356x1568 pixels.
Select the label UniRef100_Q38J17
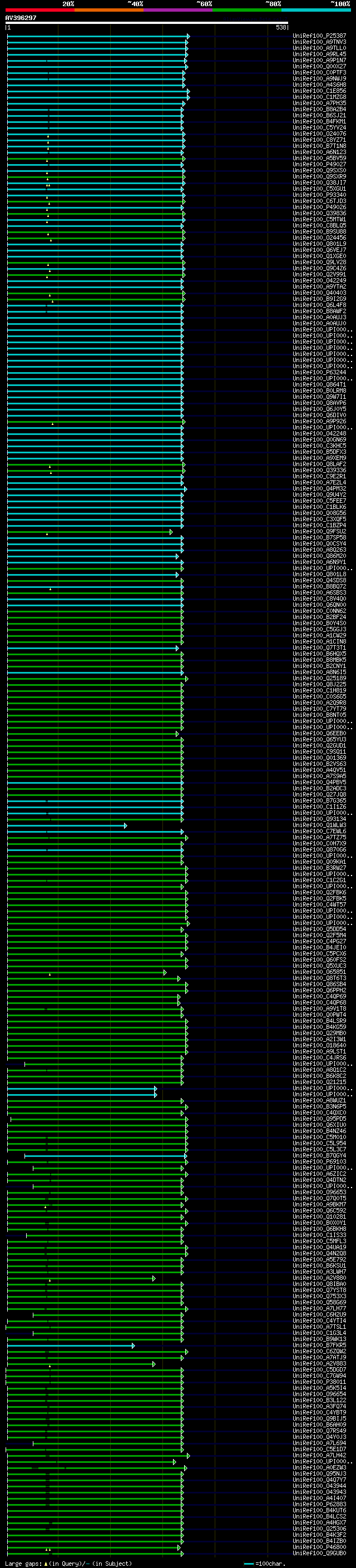click(319, 182)
